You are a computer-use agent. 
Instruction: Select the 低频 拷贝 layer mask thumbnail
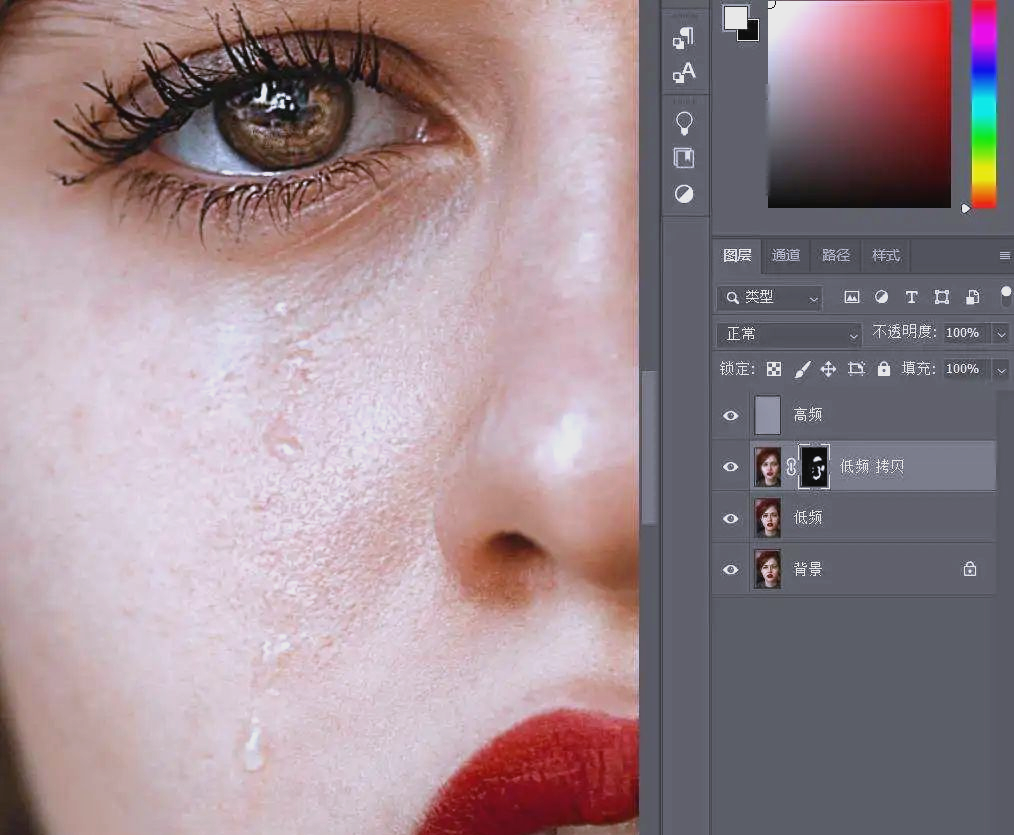(815, 467)
